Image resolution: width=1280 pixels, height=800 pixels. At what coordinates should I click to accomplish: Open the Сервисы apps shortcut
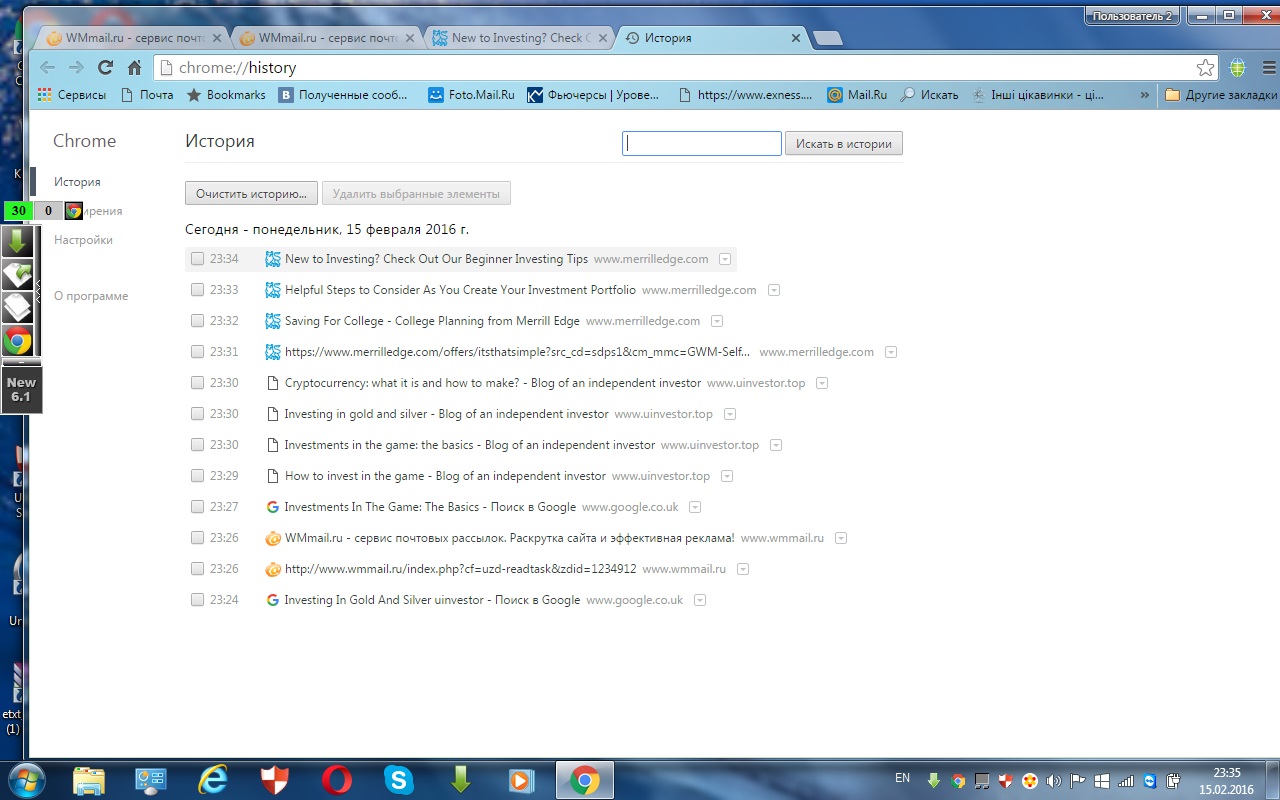coord(71,95)
